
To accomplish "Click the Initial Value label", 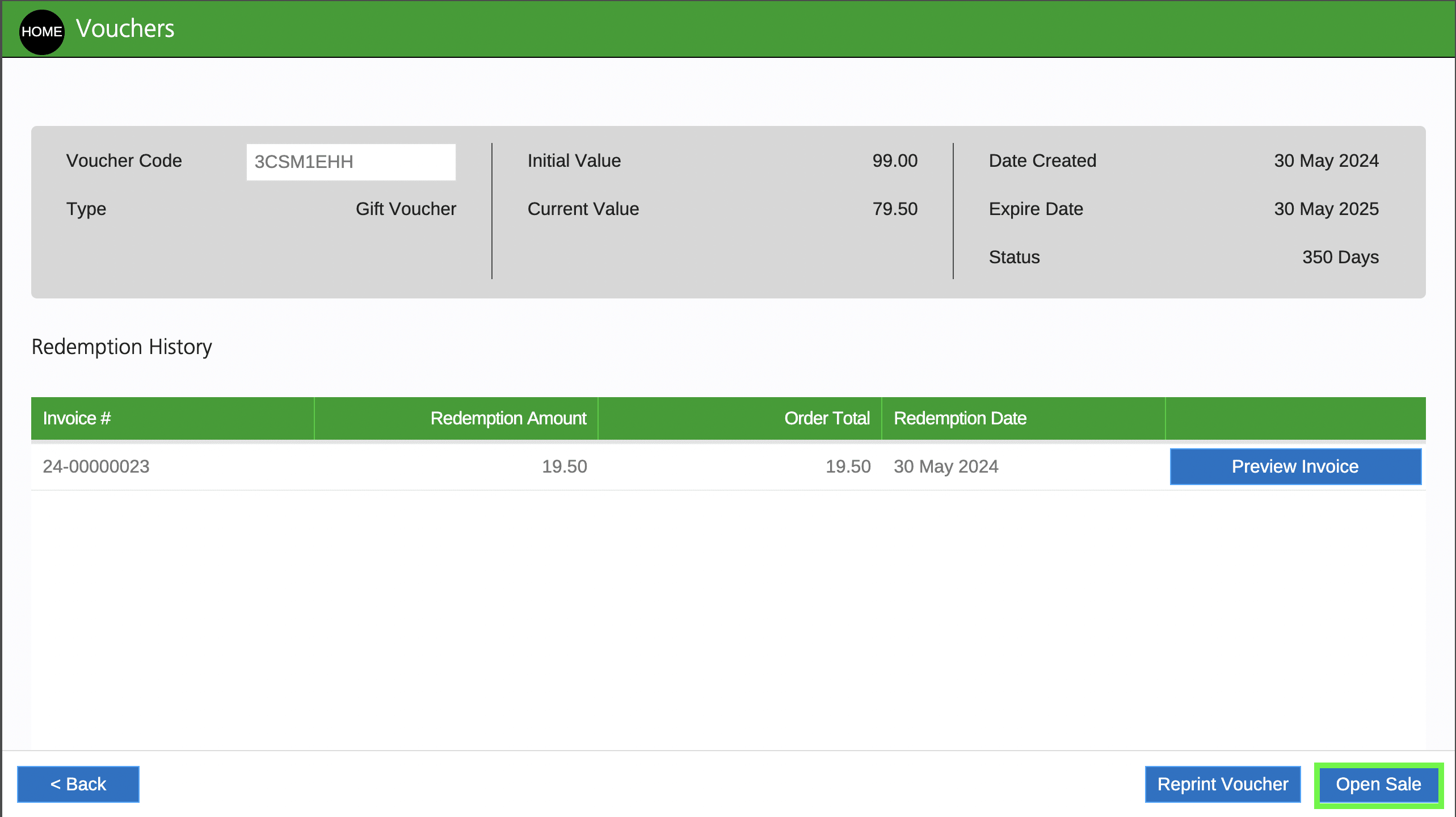I will click(x=574, y=161).
